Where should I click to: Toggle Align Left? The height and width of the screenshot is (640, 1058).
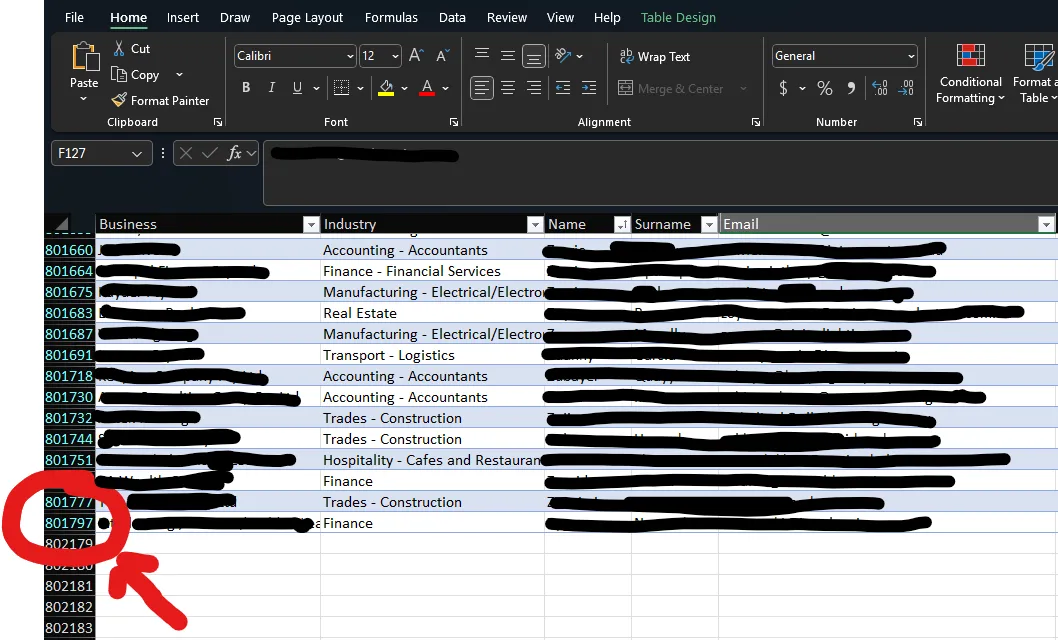(482, 88)
